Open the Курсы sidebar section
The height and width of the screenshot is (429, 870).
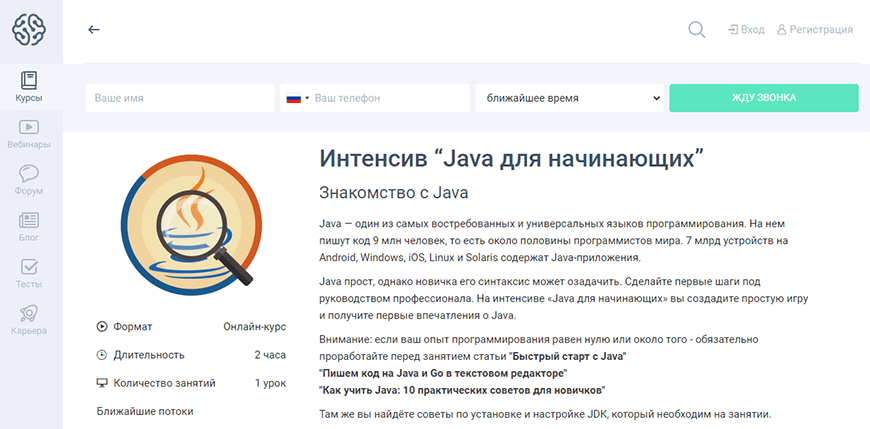click(29, 87)
